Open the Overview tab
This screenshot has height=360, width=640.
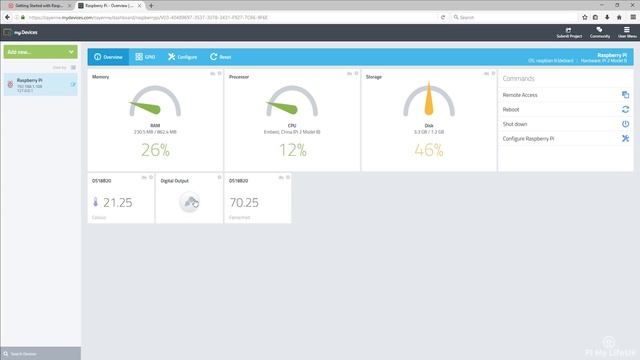point(108,57)
